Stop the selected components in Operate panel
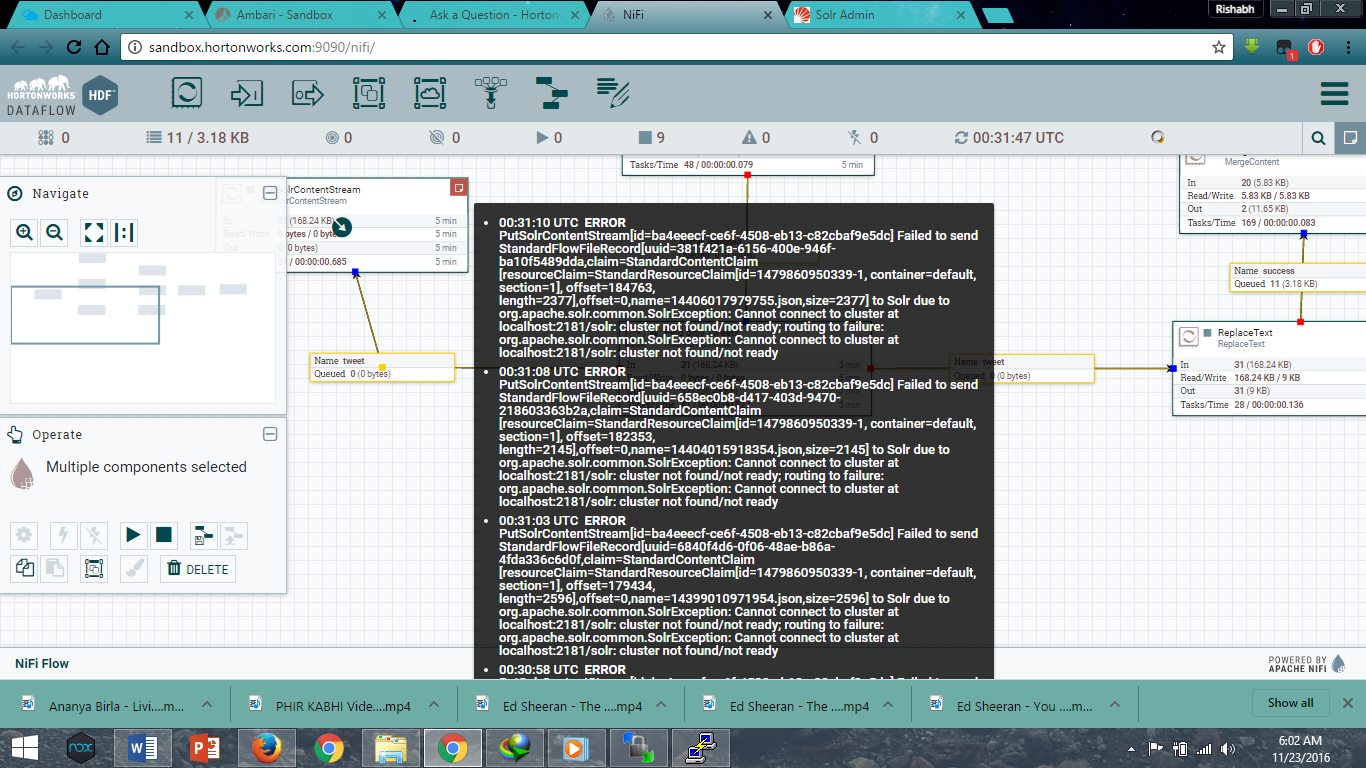 [164, 535]
